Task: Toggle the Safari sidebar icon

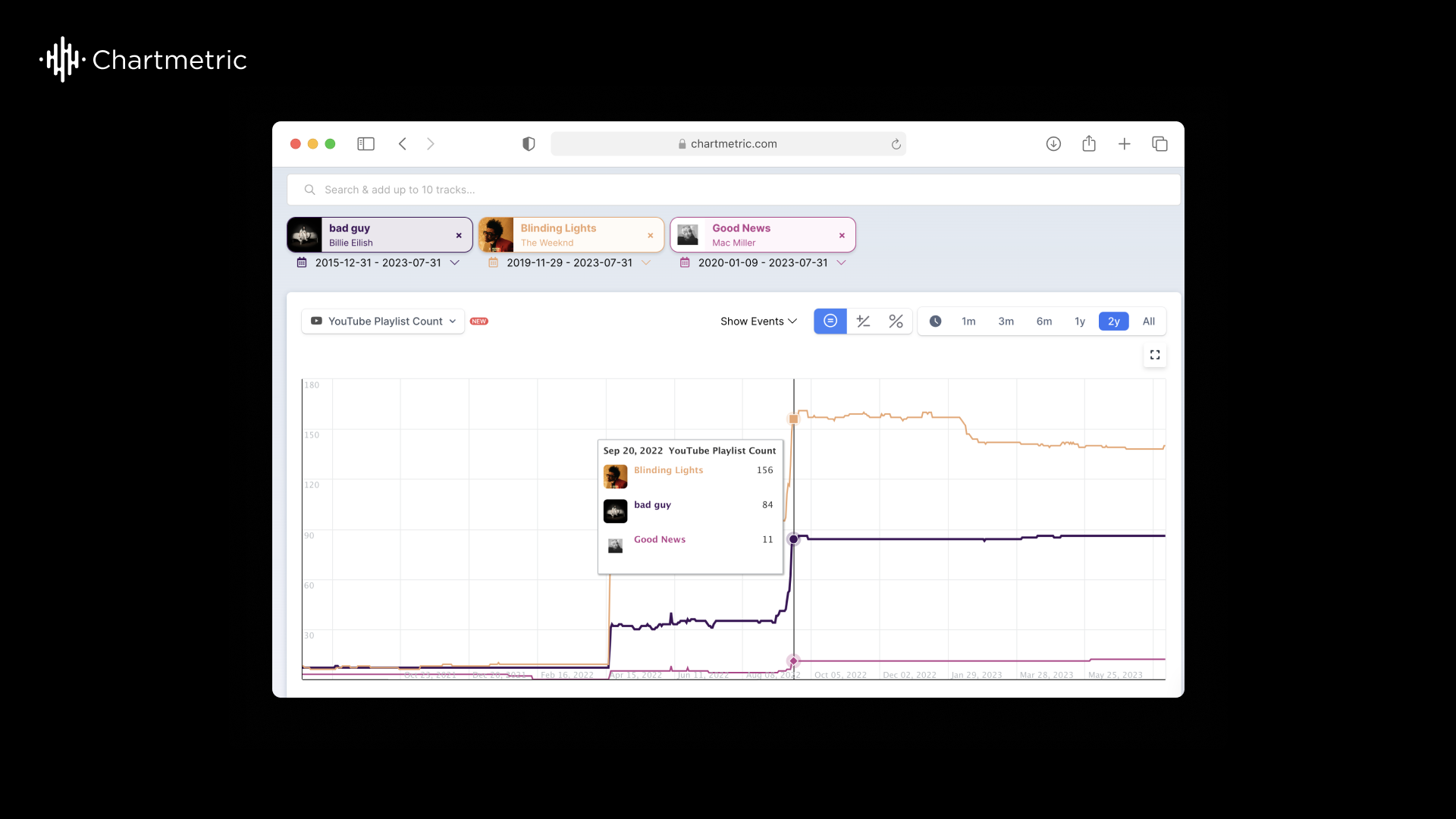Action: pyautogui.click(x=366, y=144)
